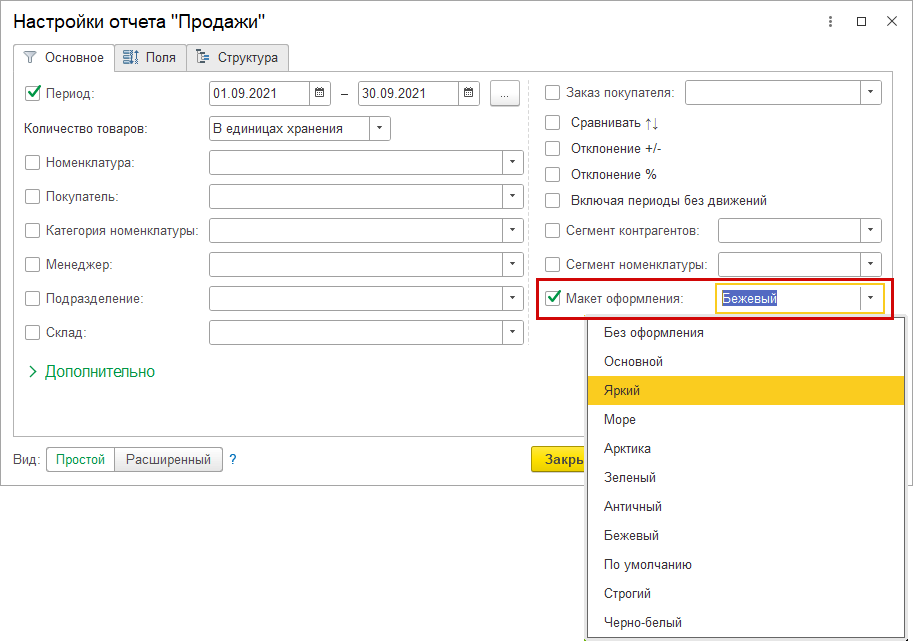Open the Количество товаров dropdown
The image size is (913, 641).
[380, 128]
